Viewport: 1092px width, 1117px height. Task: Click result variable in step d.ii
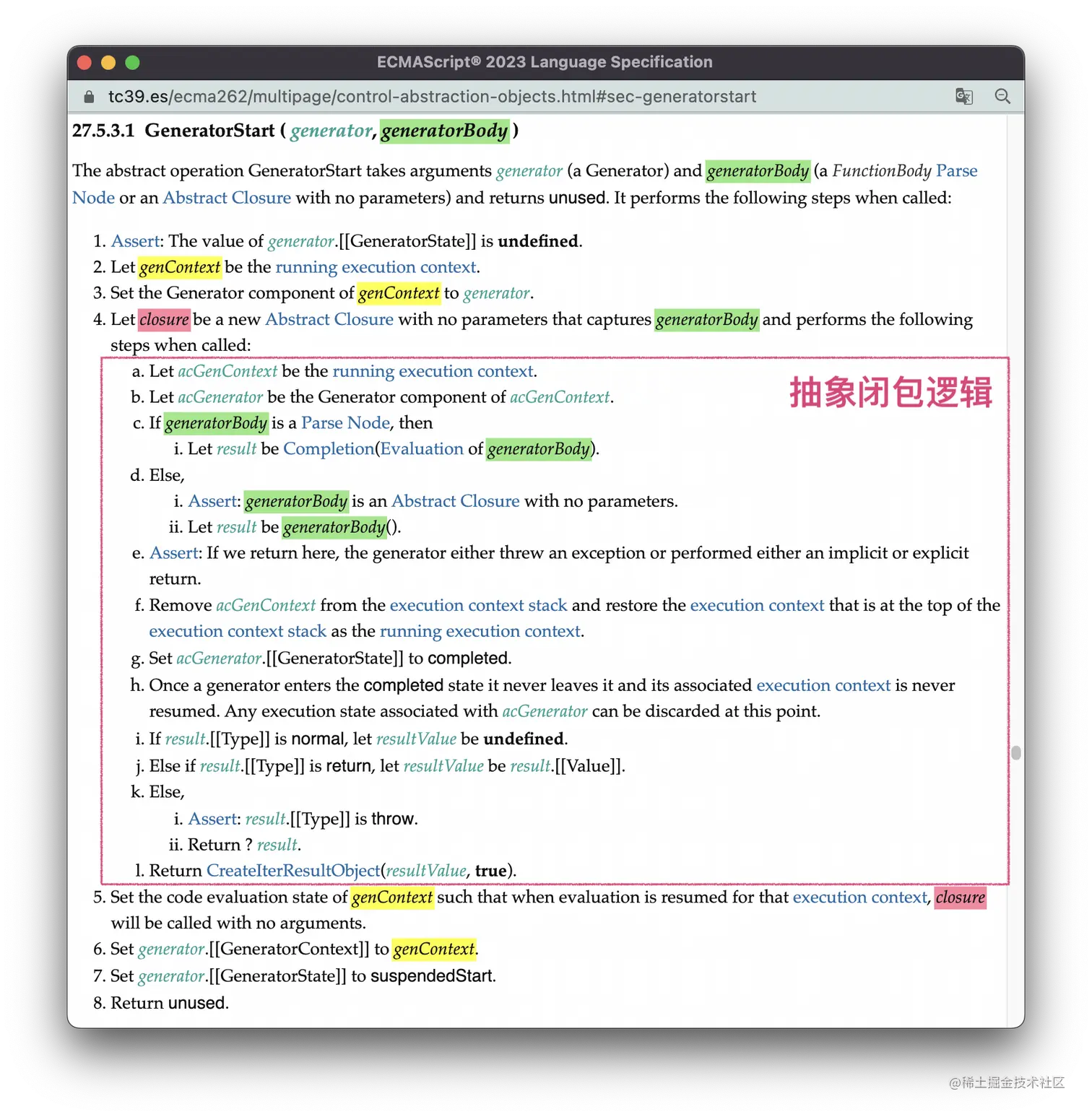[236, 527]
